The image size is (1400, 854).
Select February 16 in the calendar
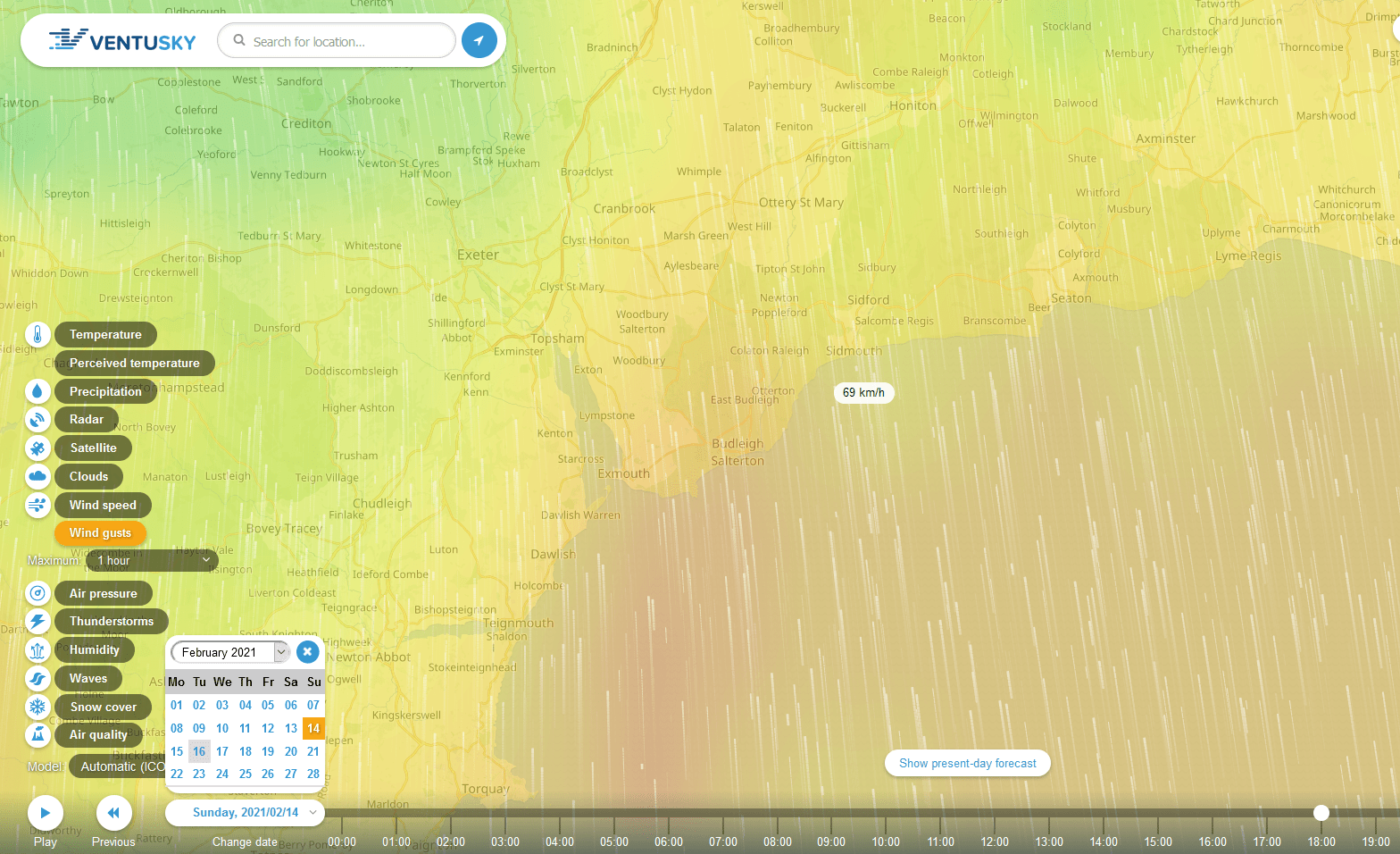[x=199, y=751]
